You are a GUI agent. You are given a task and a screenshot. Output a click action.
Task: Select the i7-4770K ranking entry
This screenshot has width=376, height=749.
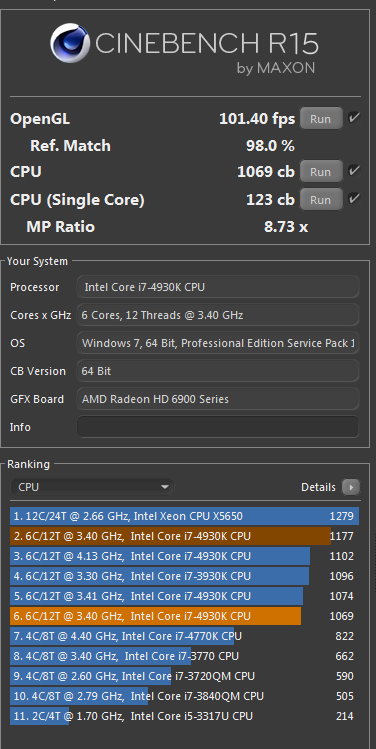184,636
